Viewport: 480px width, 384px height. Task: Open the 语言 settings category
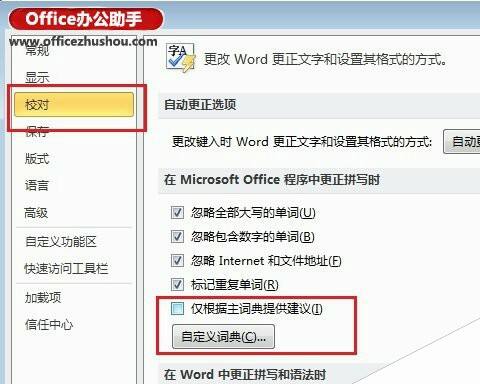coord(37,185)
